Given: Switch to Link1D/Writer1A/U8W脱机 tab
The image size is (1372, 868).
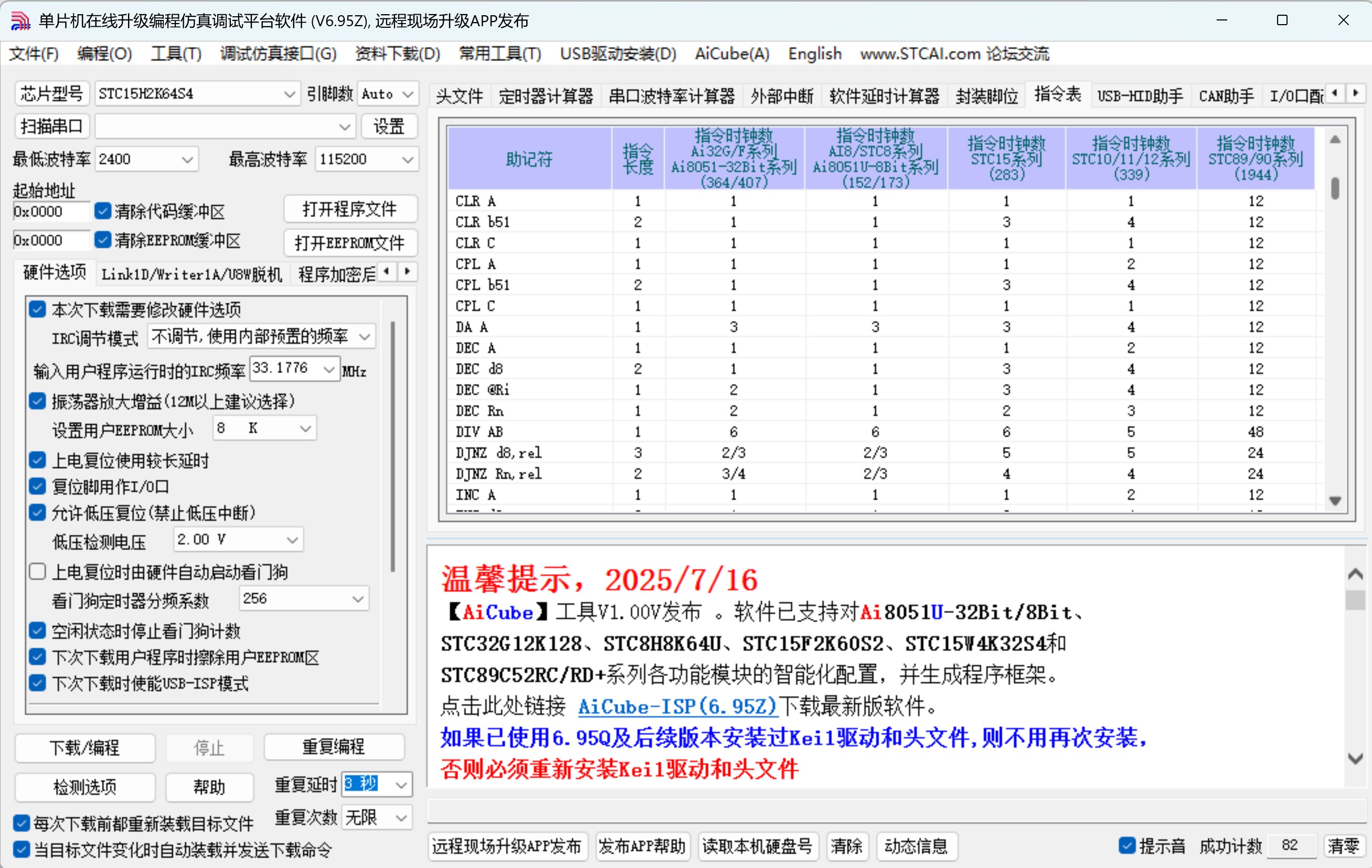Looking at the screenshot, I should click(192, 274).
